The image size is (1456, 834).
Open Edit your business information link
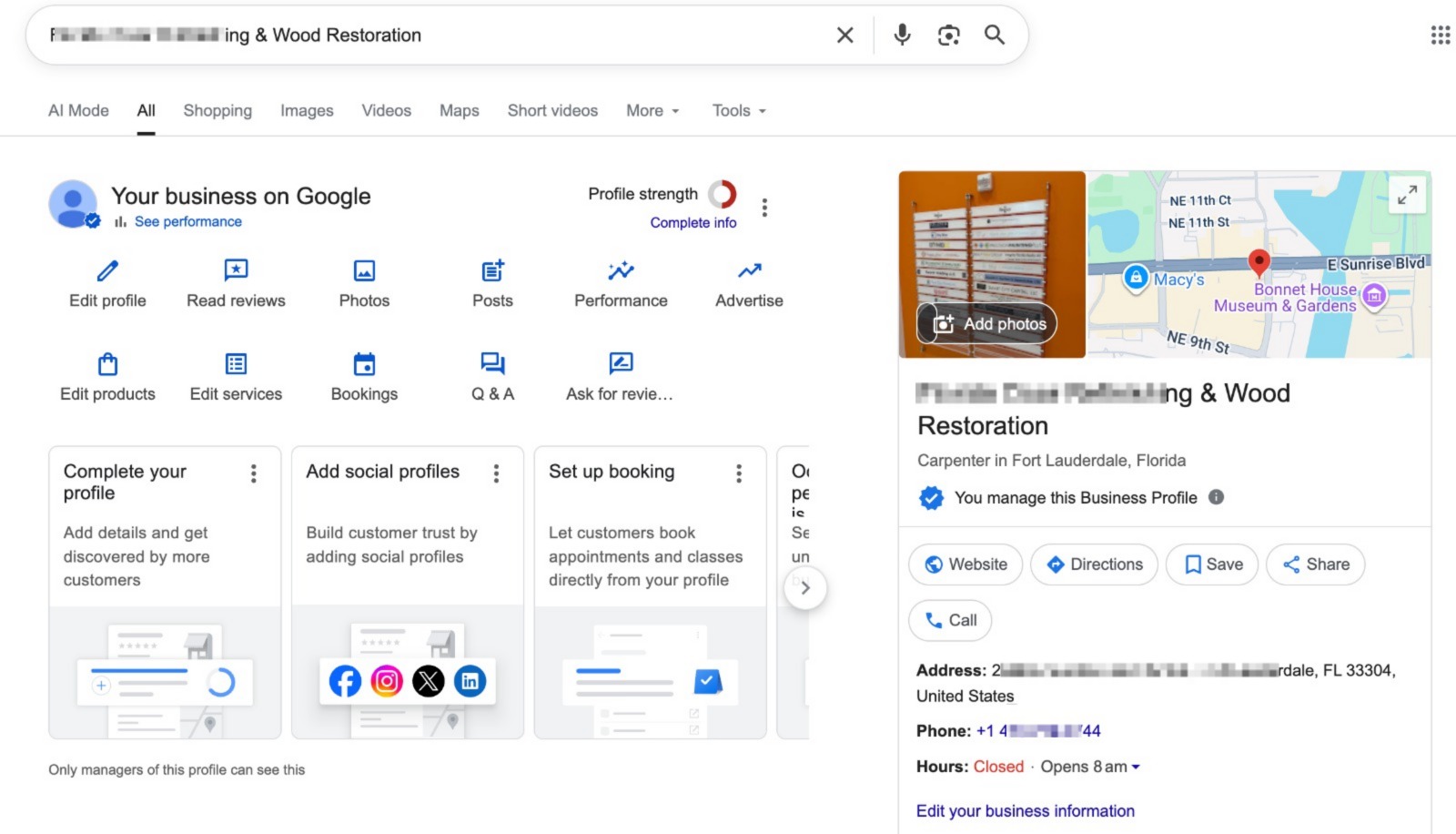tap(1025, 811)
